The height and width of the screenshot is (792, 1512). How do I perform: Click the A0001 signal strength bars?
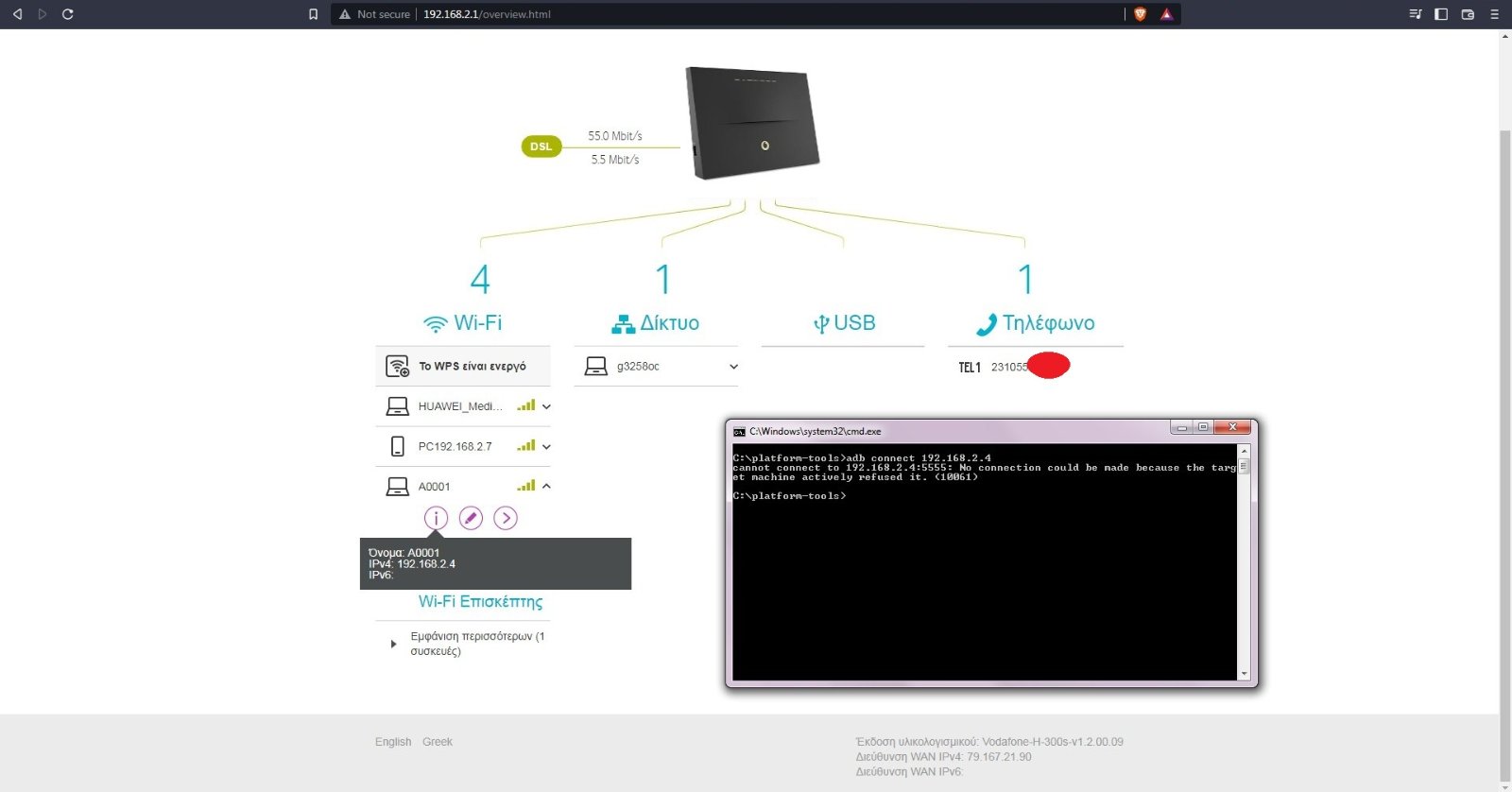point(526,485)
